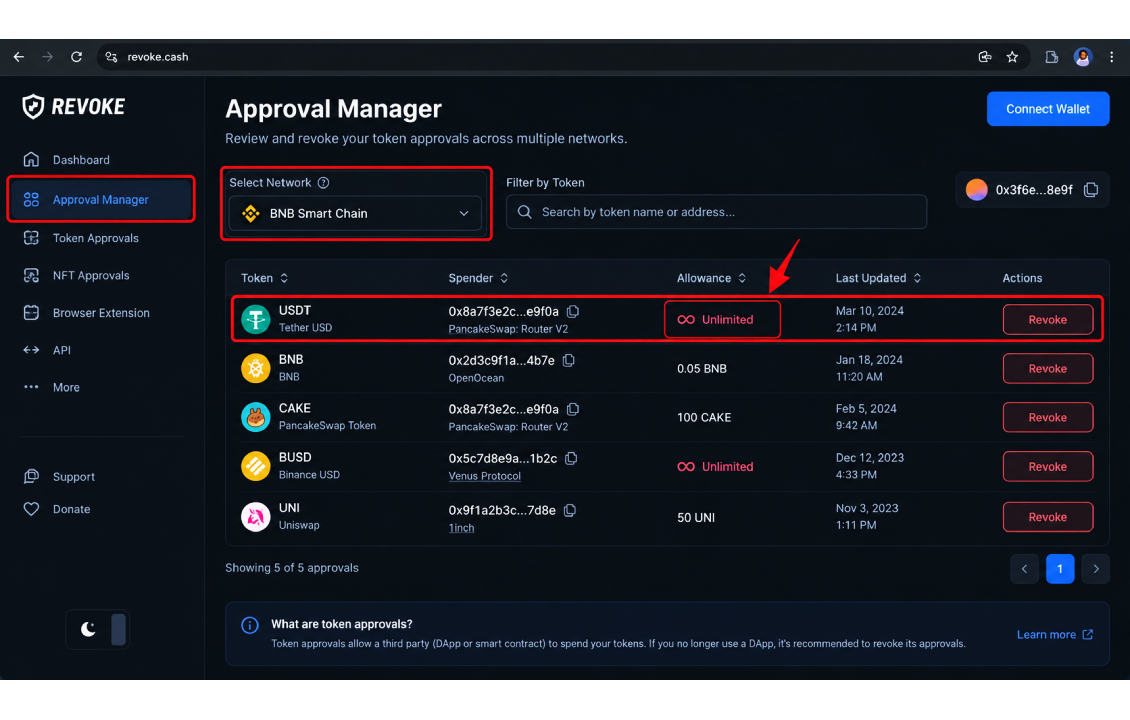Open Browser Extension in the sidebar
This screenshot has height=720, width=1130.
[101, 313]
